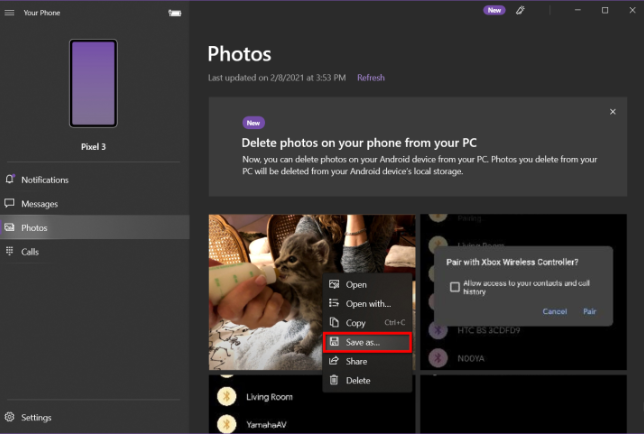Viewport: 644px width, 434px height.
Task: Pair with Xbox Wireless Controller
Action: pos(590,311)
